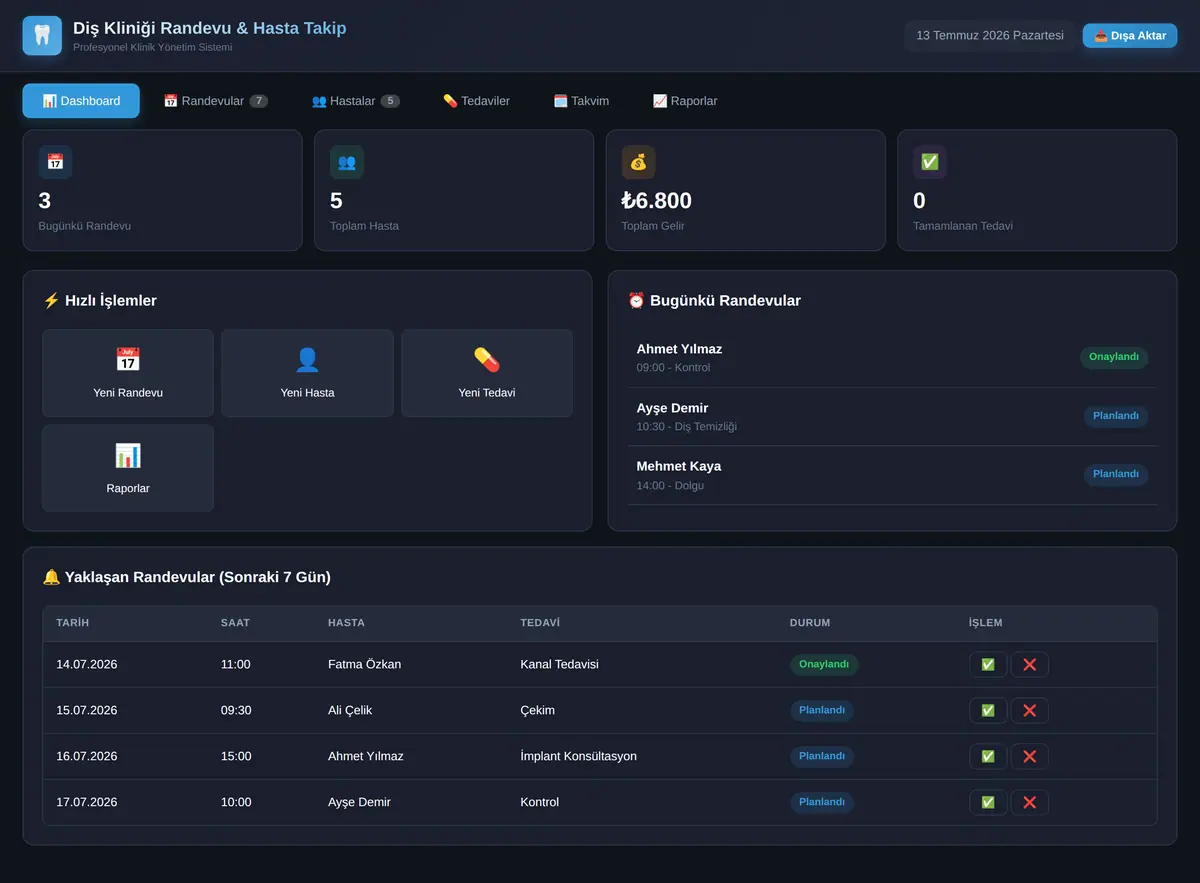Click the ₺6.800 total revenue value
This screenshot has height=883, width=1200.
tap(657, 201)
